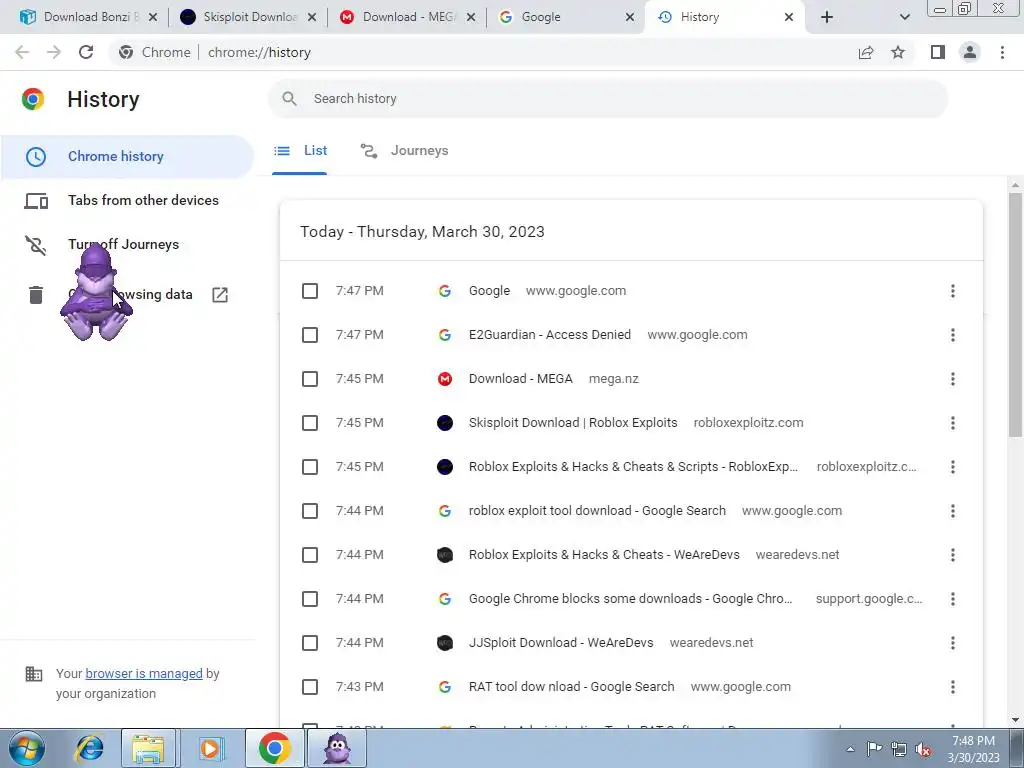Open the Download - MEGA history link
This screenshot has width=1024, height=768.
pos(520,379)
